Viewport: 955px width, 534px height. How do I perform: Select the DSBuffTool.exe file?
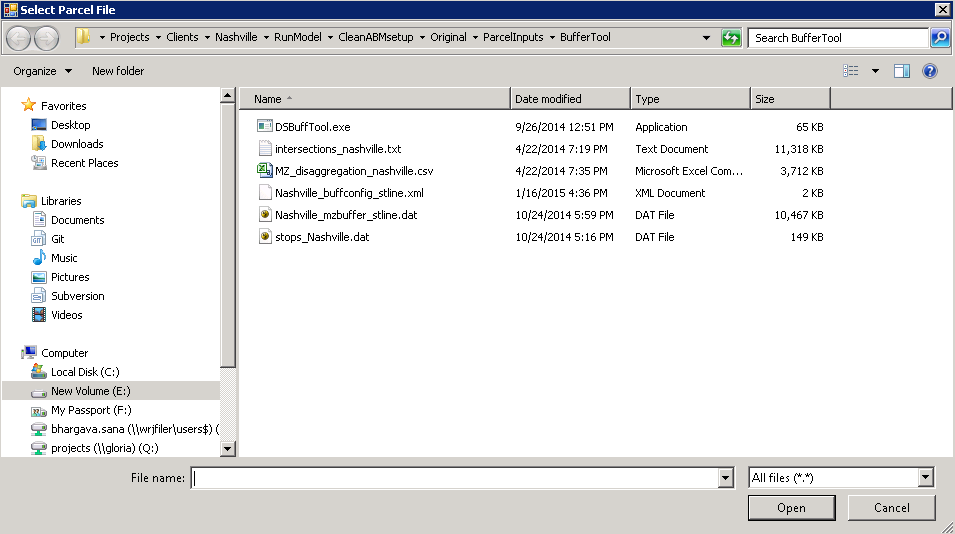(312, 127)
